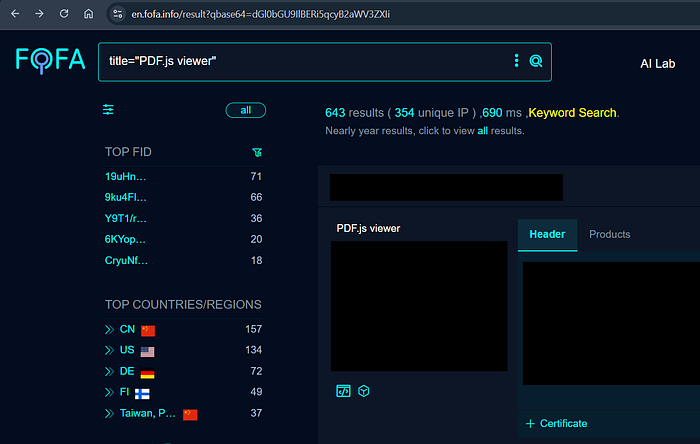Click the China flag next to CN
This screenshot has height=444, width=700.
click(x=148, y=330)
